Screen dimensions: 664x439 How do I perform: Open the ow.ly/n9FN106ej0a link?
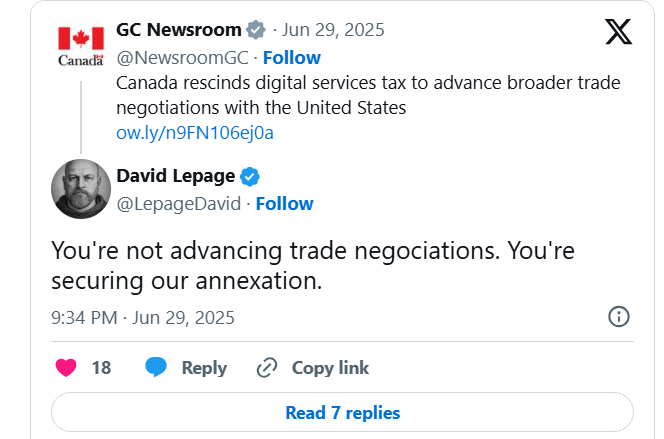[x=195, y=133]
